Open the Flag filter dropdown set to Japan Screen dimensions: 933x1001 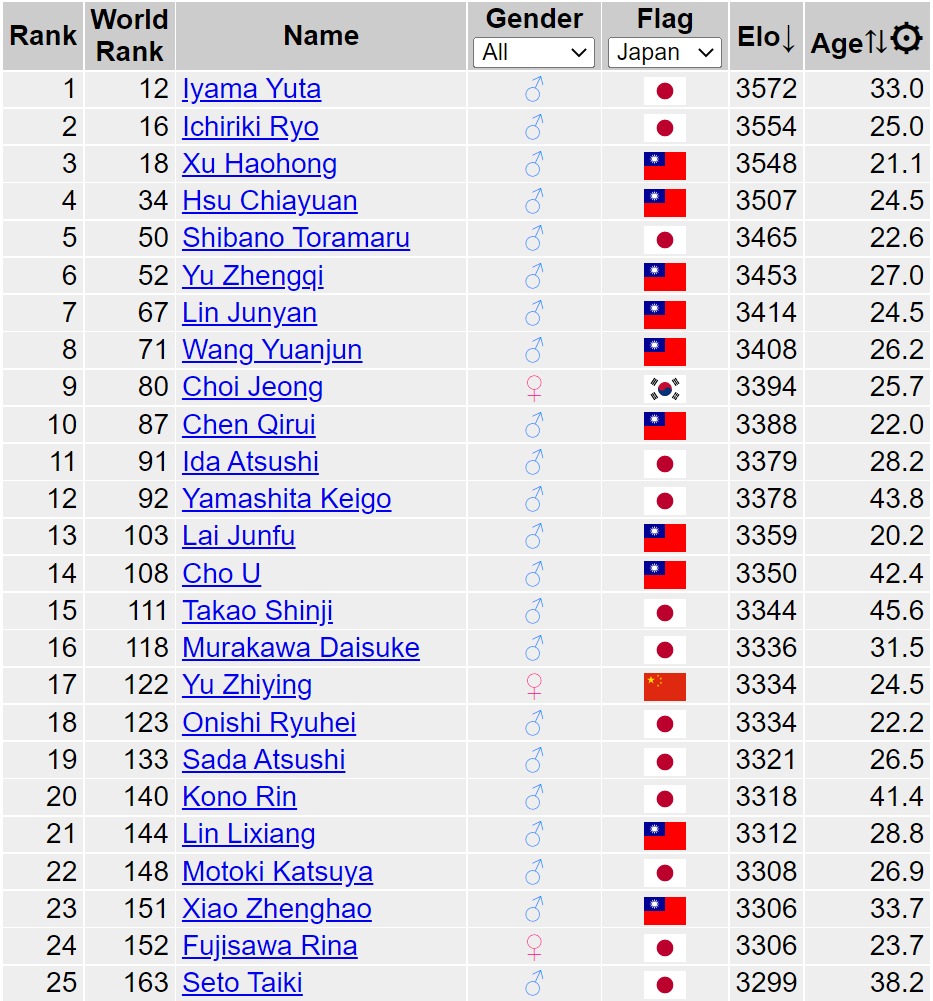pos(664,53)
